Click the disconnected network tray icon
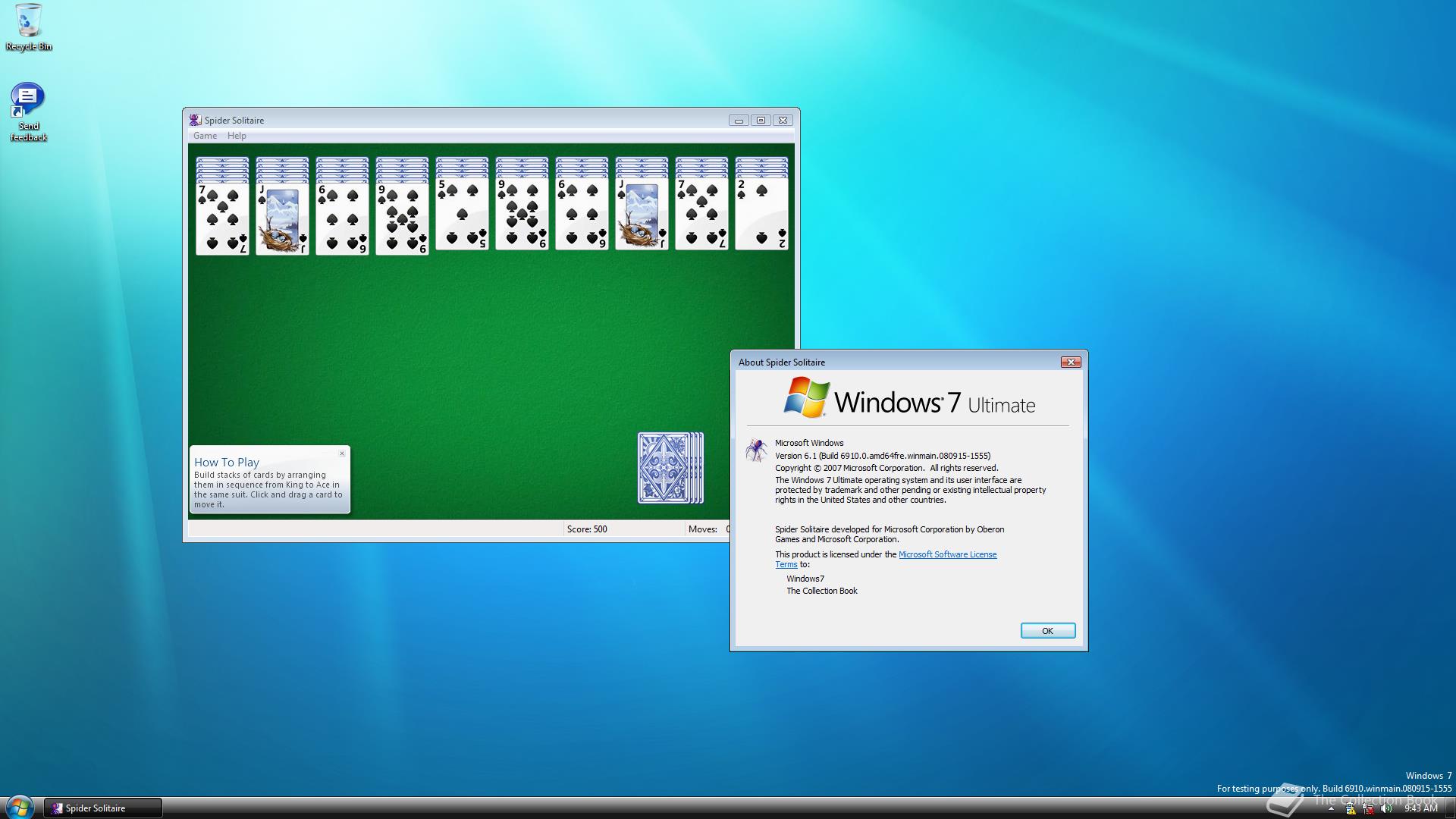This screenshot has width=1456, height=819. (1368, 808)
